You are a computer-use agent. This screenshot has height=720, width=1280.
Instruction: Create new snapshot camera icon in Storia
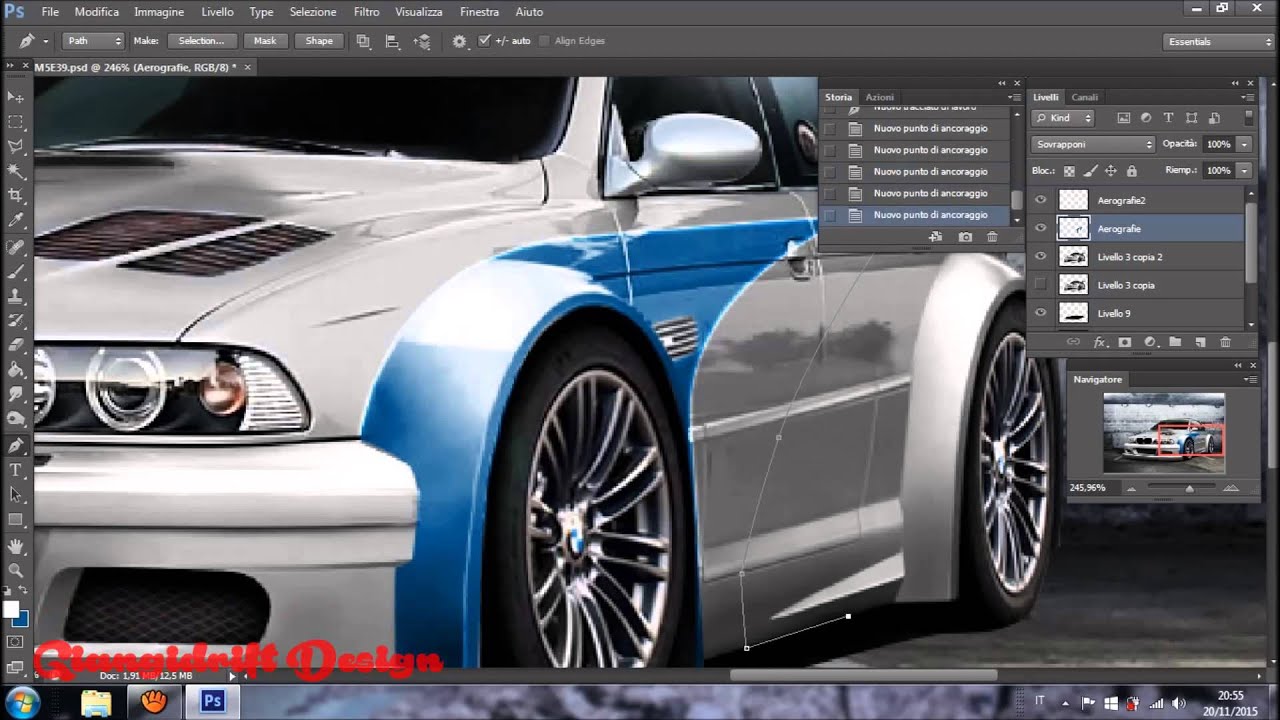[x=965, y=237]
